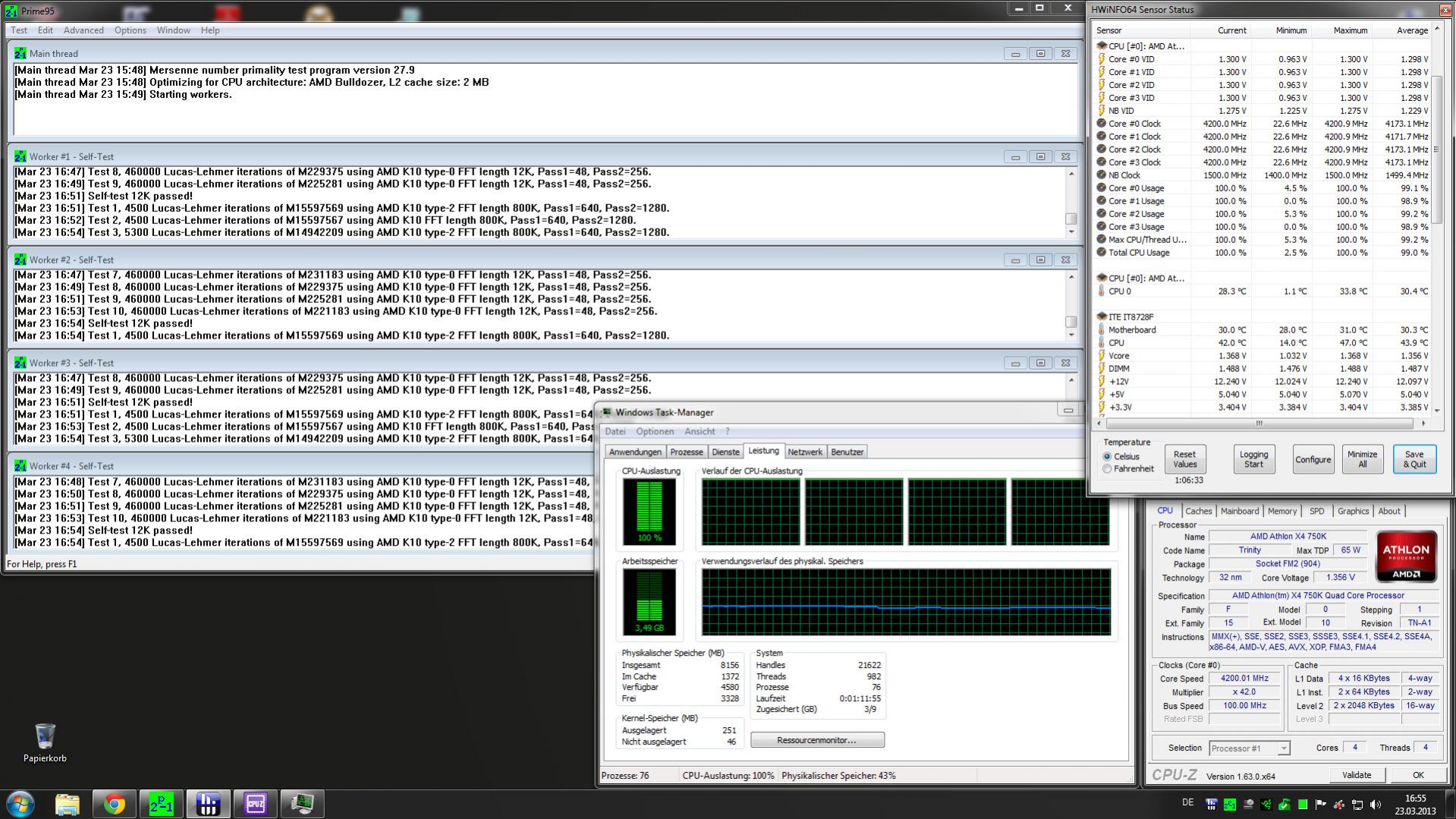The width and height of the screenshot is (1456, 819).
Task: Open the SPD tab in CPU-Z
Action: [x=1317, y=512]
